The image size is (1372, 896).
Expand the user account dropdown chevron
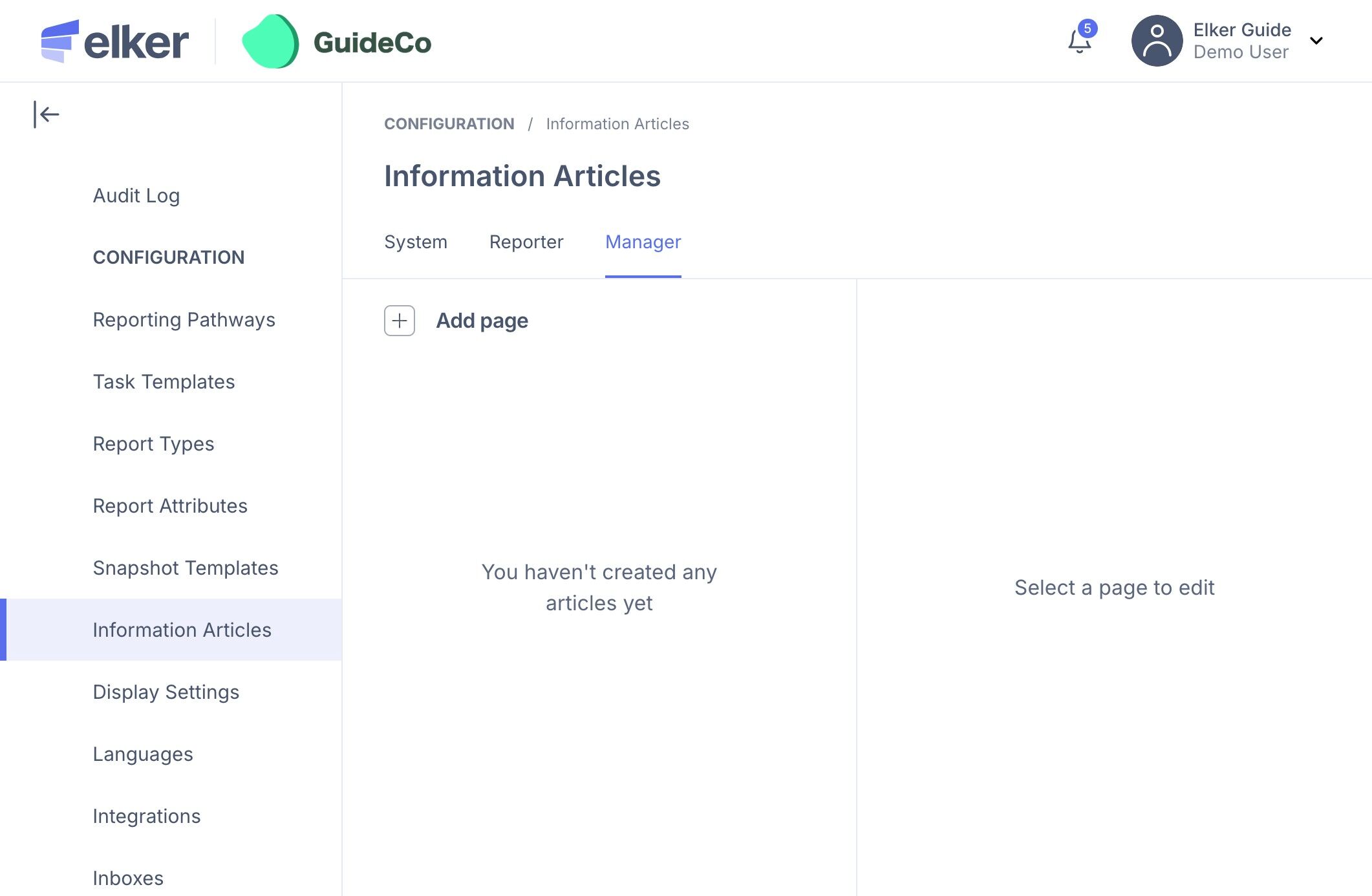1316,41
